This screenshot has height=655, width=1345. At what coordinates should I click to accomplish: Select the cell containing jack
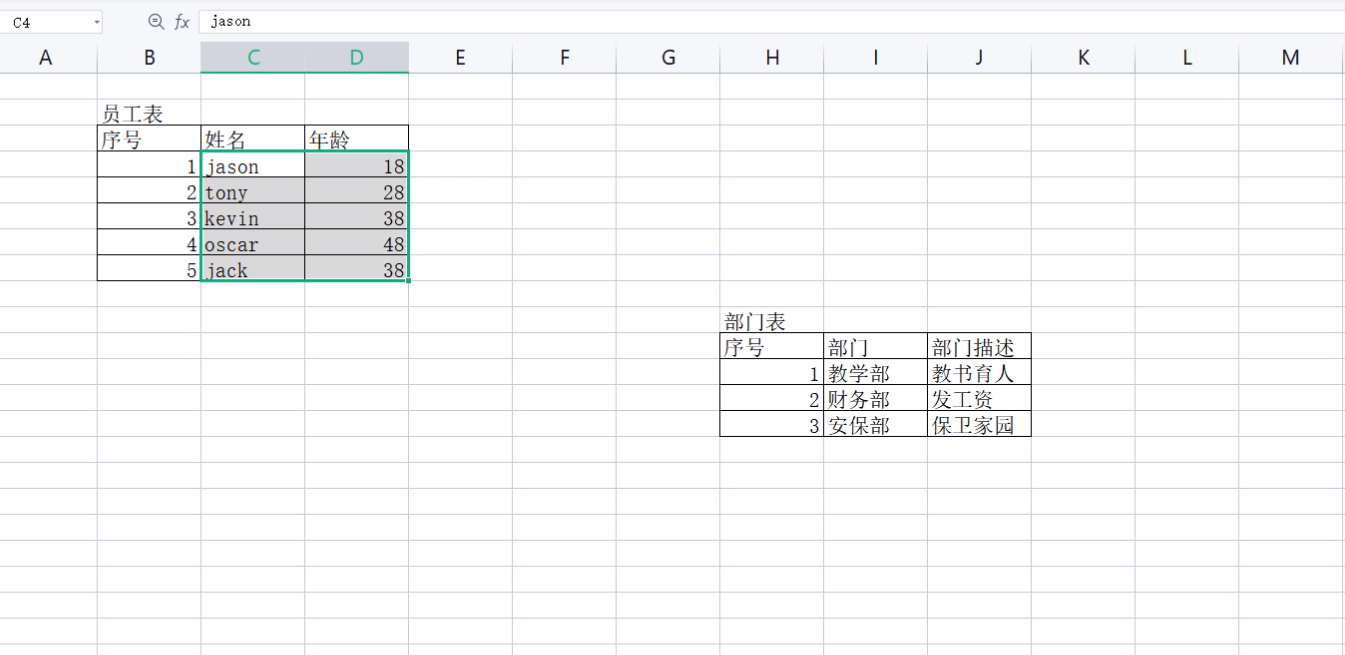click(253, 269)
